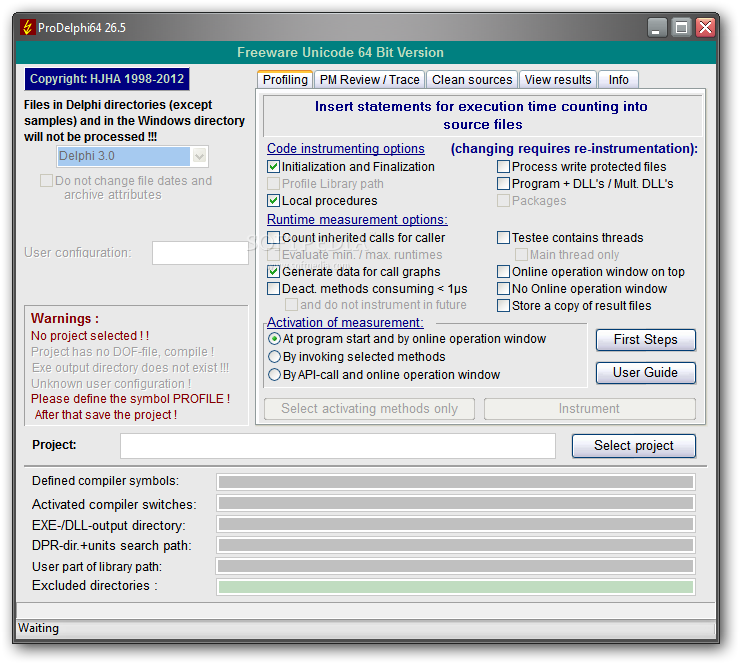Click the Activation of measurement heading

[345, 323]
